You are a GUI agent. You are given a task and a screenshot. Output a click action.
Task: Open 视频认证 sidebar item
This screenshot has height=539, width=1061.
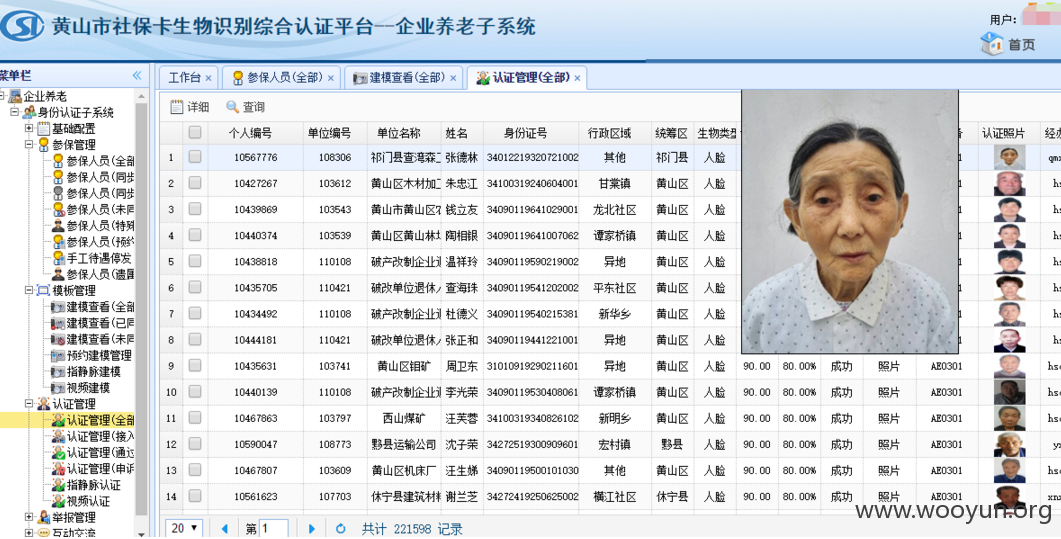[81, 502]
